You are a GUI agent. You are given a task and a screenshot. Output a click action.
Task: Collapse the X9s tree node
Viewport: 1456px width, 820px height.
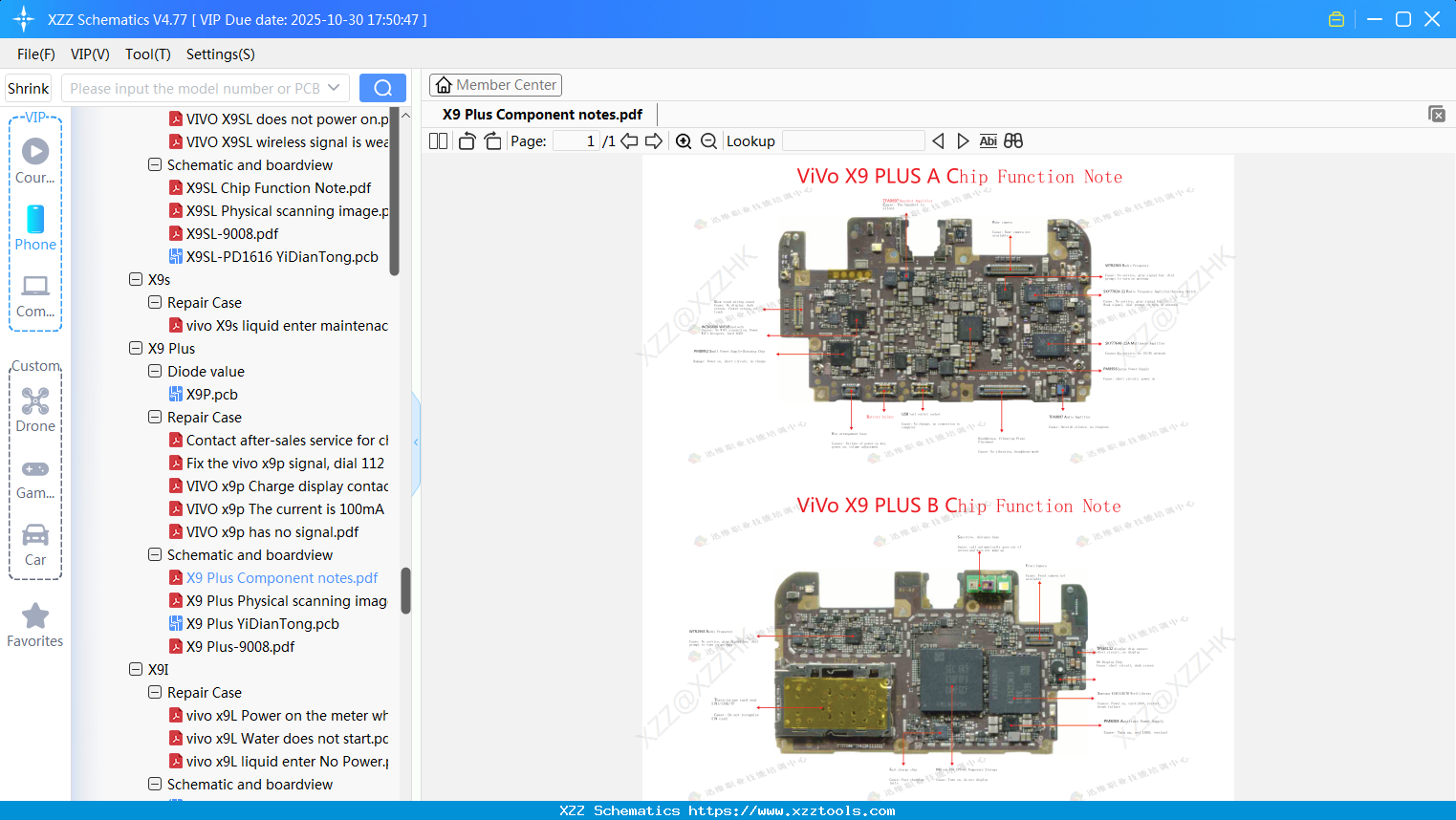pos(136,279)
